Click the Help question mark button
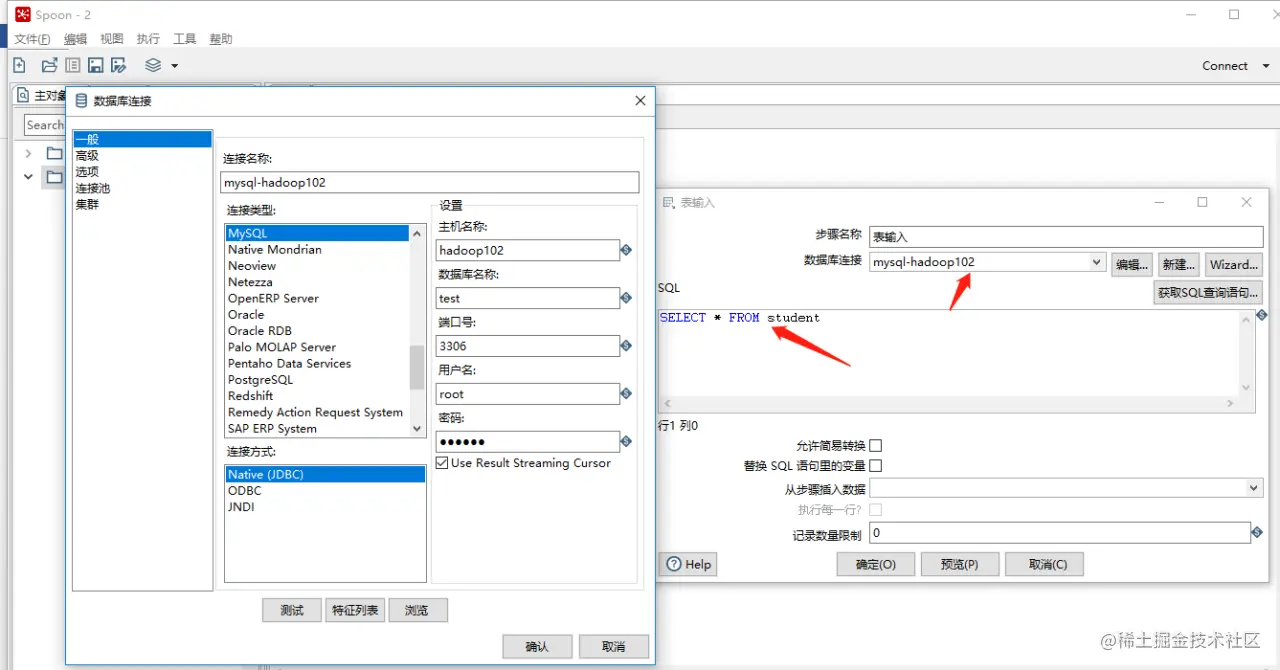Image resolution: width=1280 pixels, height=670 pixels. [689, 564]
